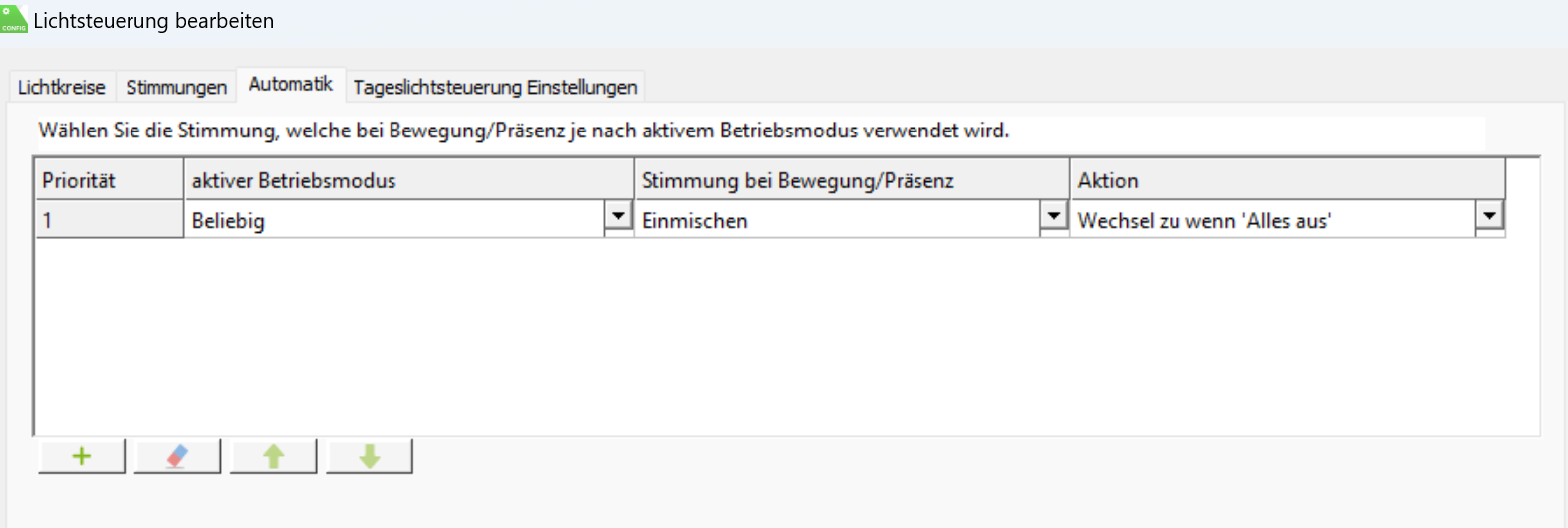Screen dimensions: 1568x528
Task: Move the rule down with the green down arrow
Action: [x=370, y=456]
